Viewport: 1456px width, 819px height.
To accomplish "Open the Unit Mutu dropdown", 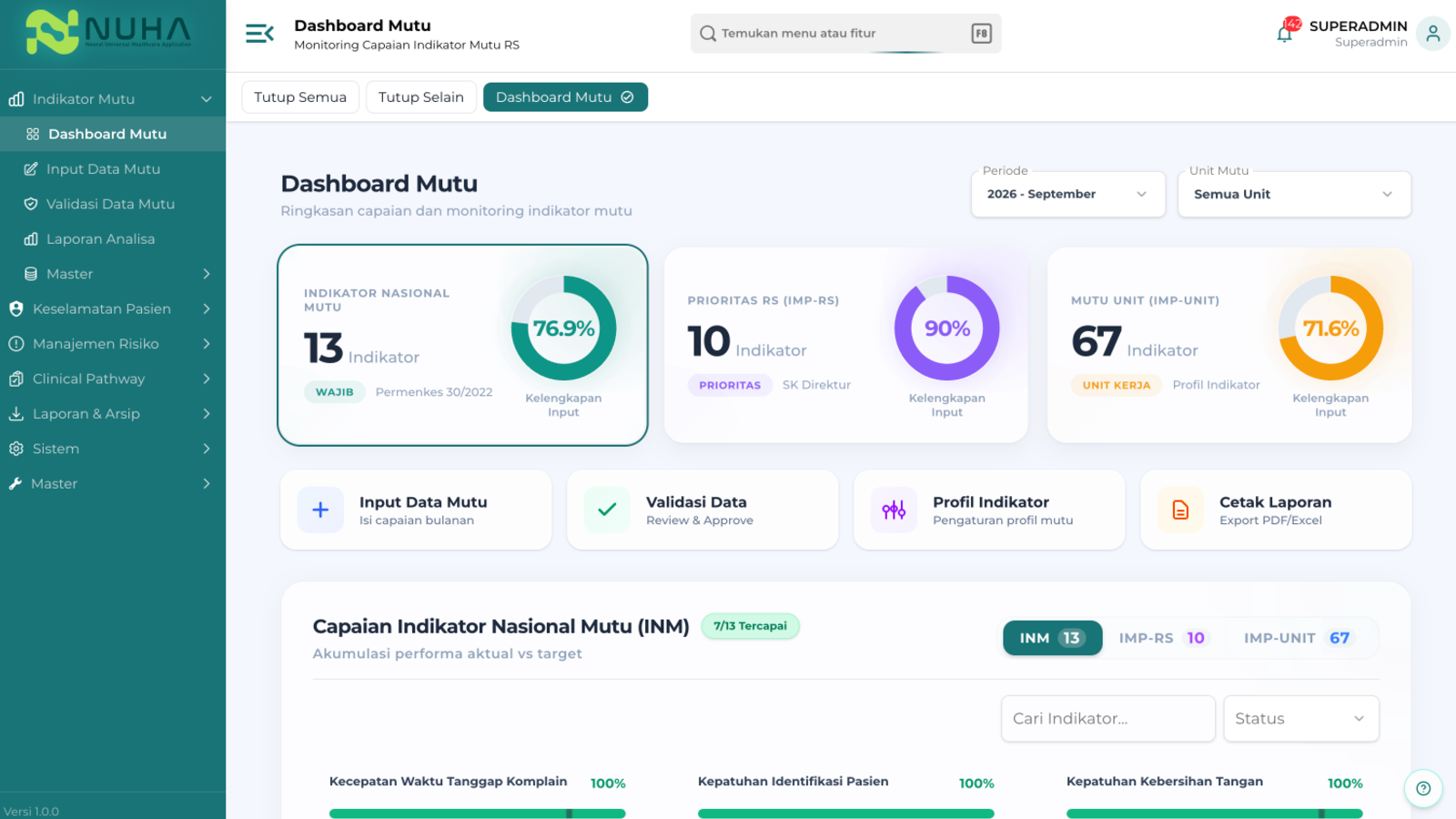I will point(1294,194).
